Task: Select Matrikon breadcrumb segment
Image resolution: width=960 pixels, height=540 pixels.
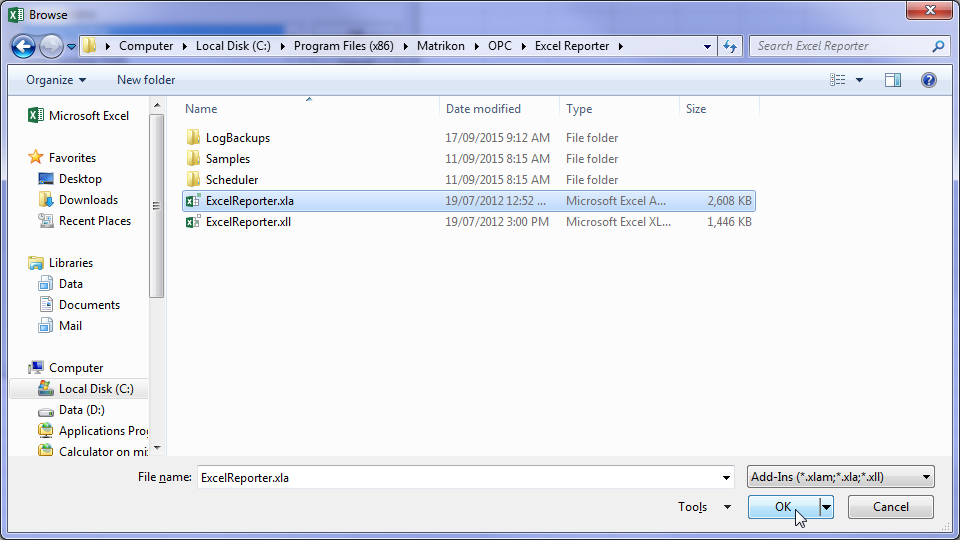Action: tap(441, 46)
